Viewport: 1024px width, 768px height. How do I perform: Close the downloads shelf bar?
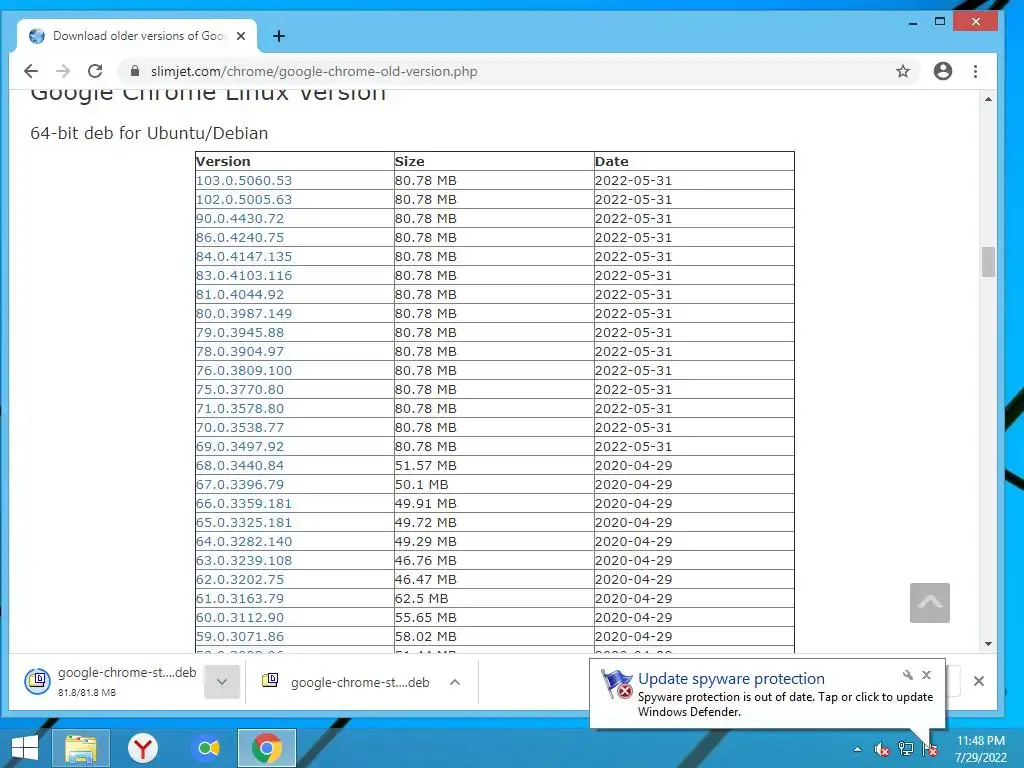click(x=979, y=681)
